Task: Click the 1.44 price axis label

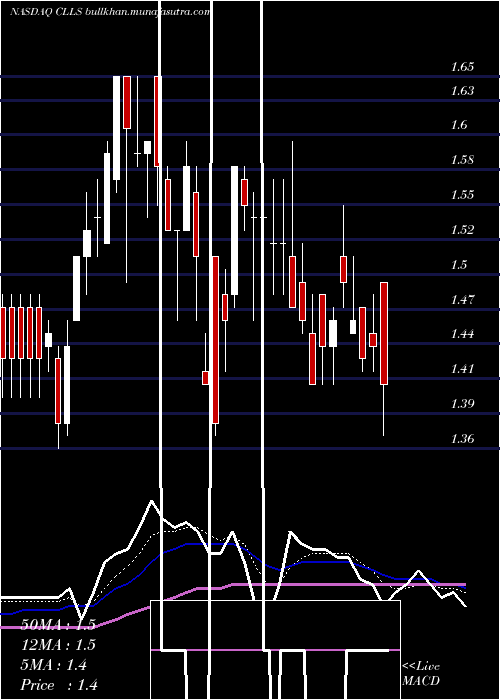Action: 462,334
